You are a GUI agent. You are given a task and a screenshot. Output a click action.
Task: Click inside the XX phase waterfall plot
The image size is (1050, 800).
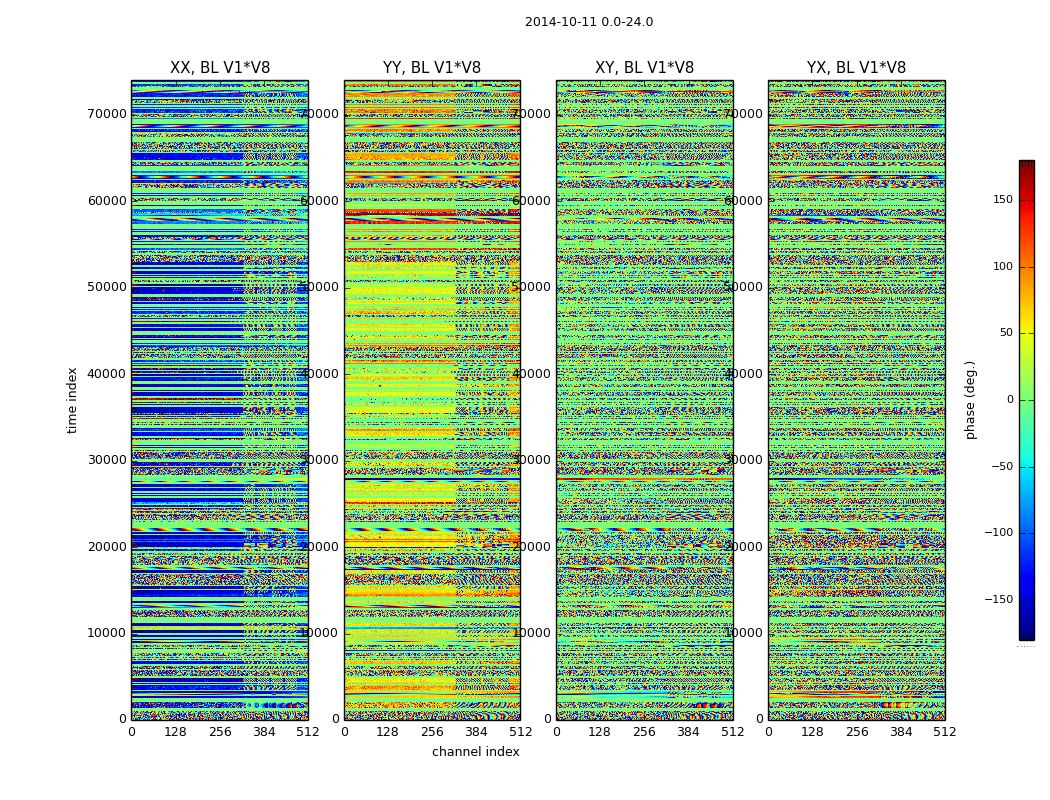[x=219, y=400]
